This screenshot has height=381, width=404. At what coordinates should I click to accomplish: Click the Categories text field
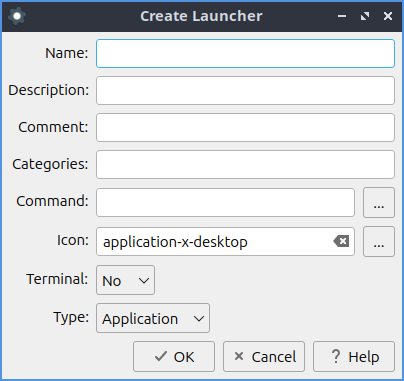tap(245, 164)
